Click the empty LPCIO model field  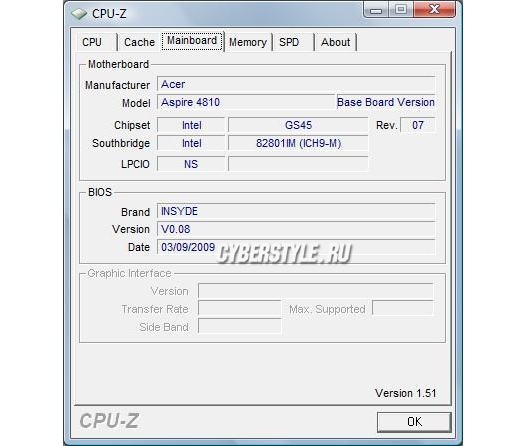(298, 164)
